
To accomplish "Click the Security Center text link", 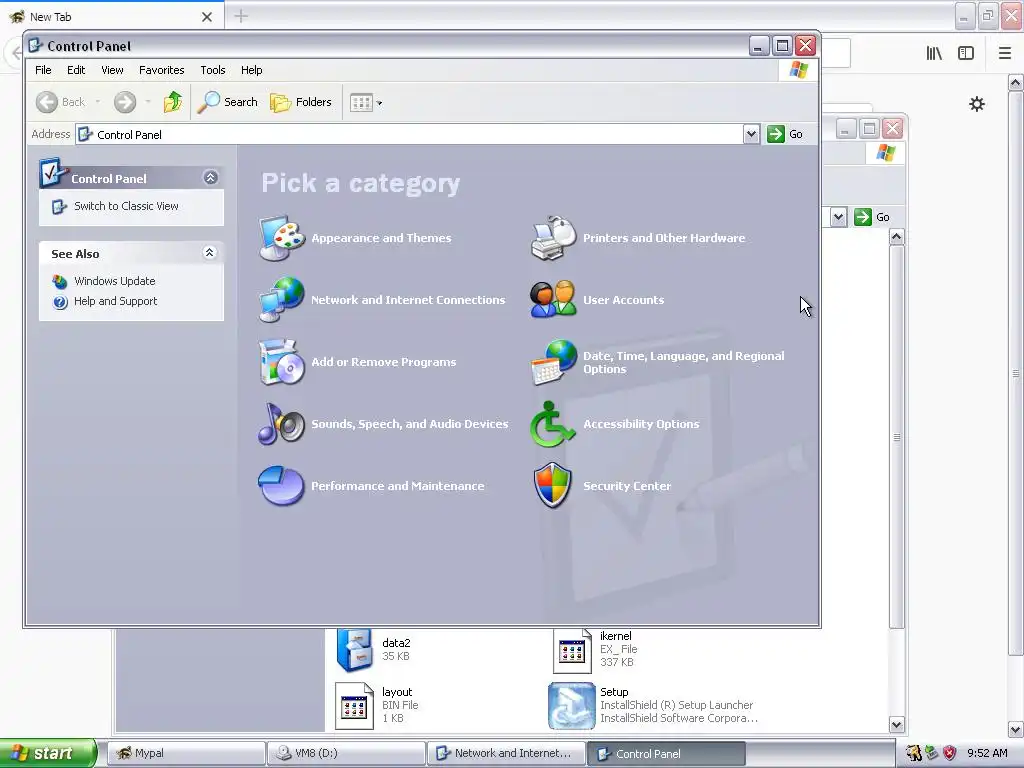I will pos(627,486).
